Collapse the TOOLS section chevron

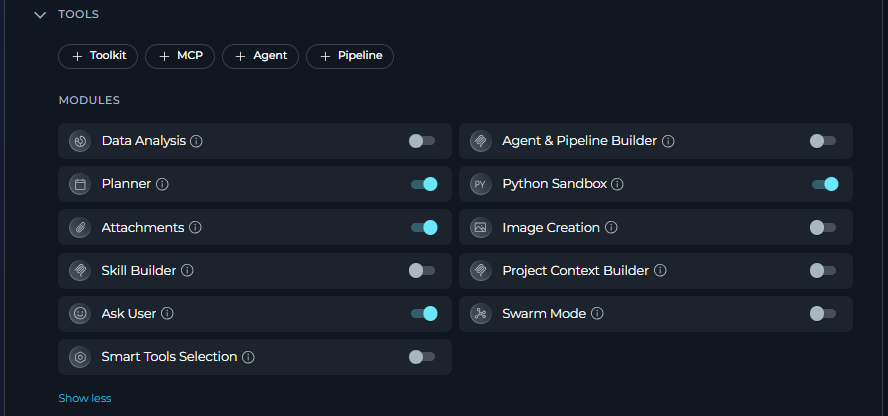[40, 15]
